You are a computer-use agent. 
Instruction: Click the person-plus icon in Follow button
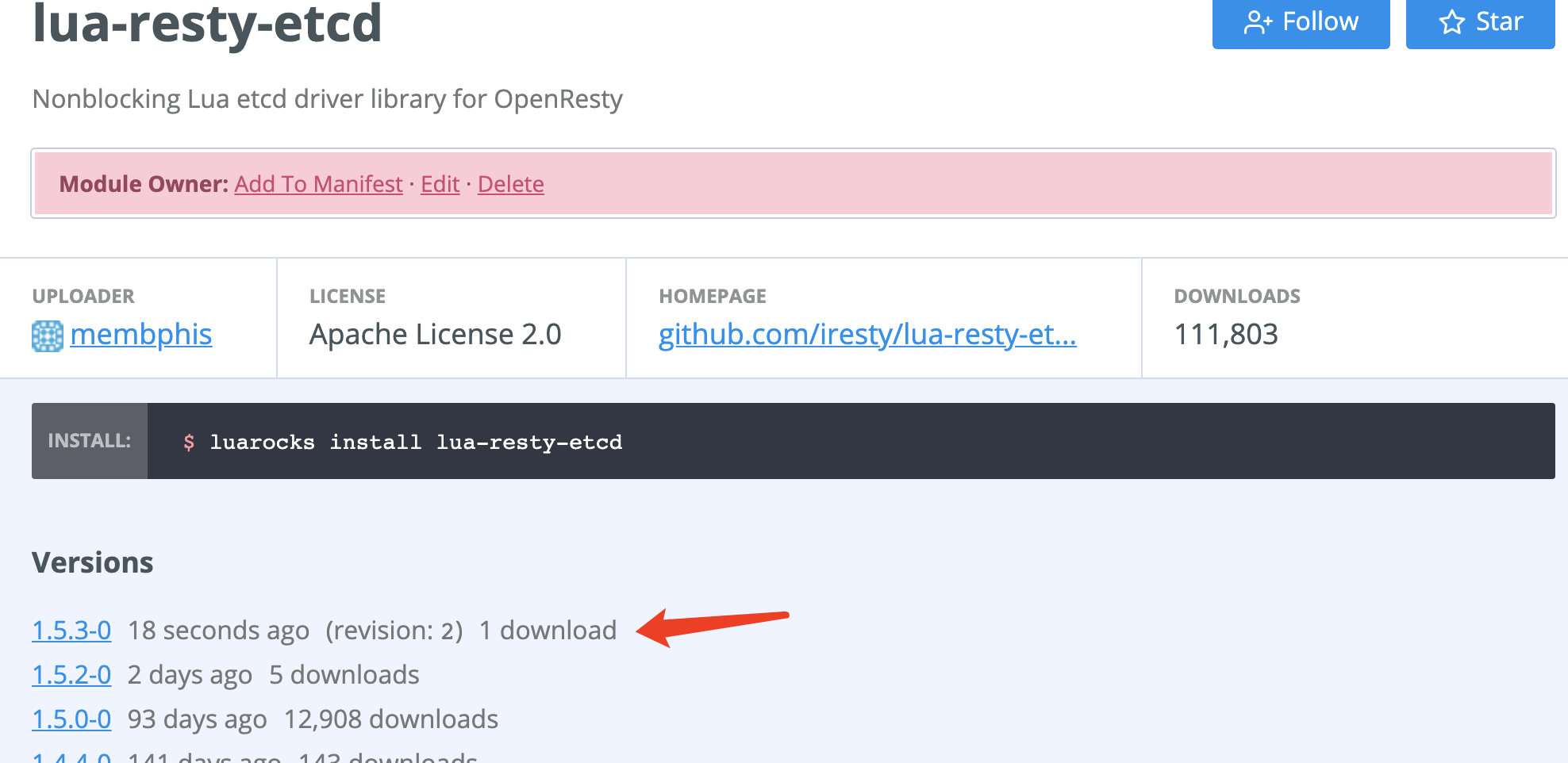1258,22
